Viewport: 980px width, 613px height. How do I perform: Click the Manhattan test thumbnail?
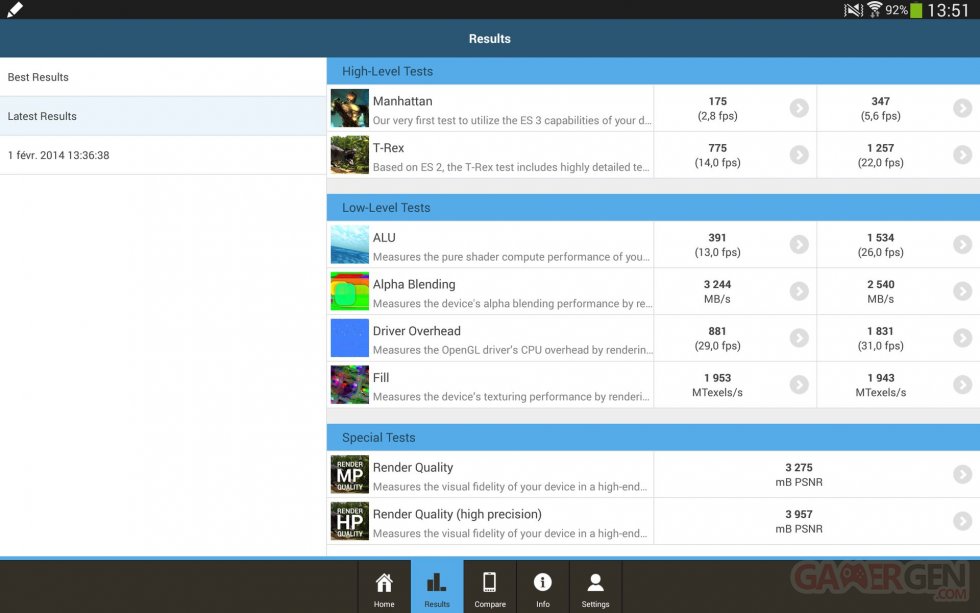click(349, 109)
